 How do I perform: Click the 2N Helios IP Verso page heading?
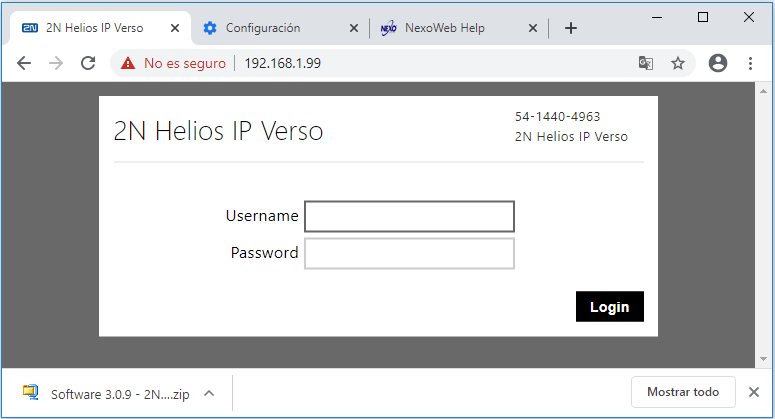pos(218,131)
